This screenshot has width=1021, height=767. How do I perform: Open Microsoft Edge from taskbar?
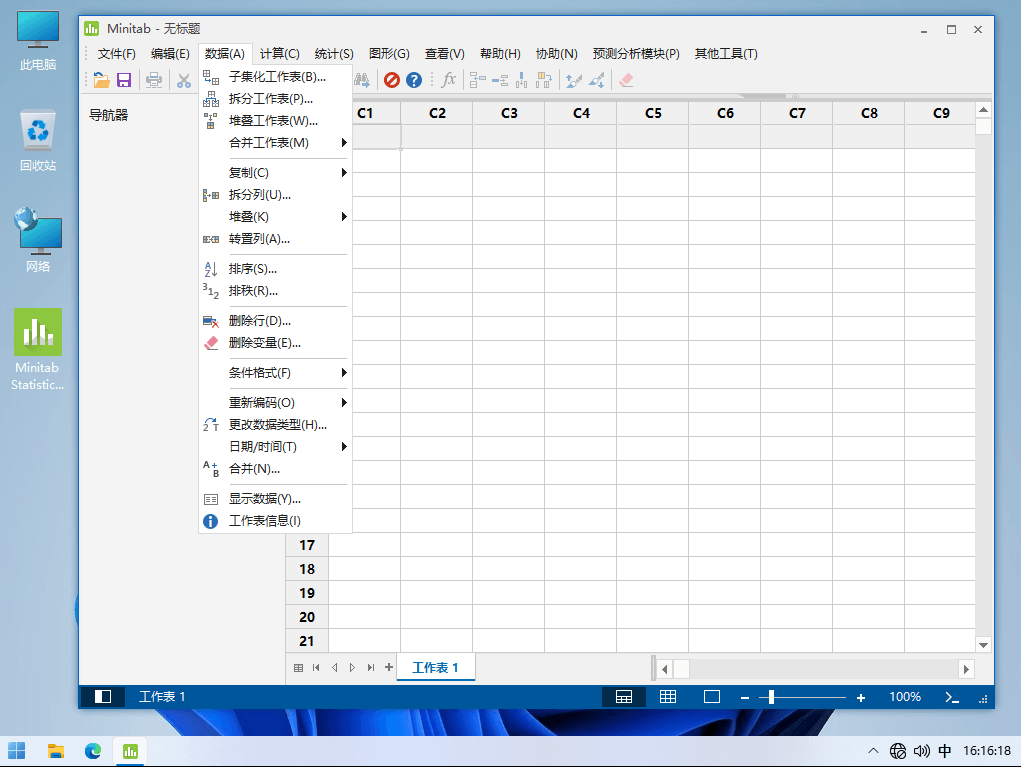pos(93,751)
